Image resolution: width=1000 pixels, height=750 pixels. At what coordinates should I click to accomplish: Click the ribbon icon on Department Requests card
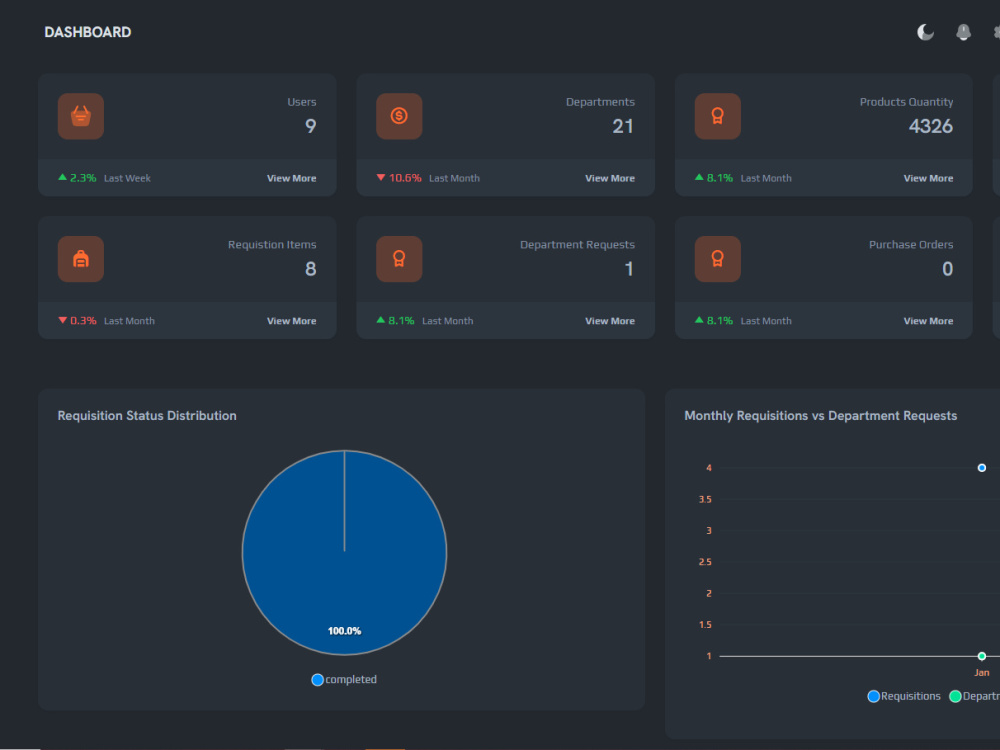[x=399, y=259]
